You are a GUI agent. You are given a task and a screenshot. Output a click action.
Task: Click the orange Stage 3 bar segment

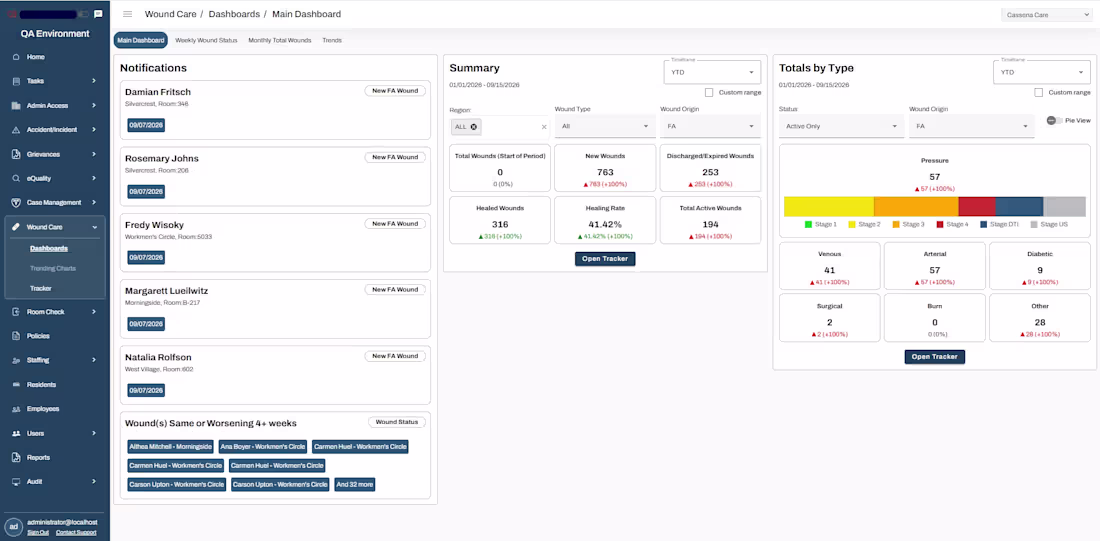point(916,206)
